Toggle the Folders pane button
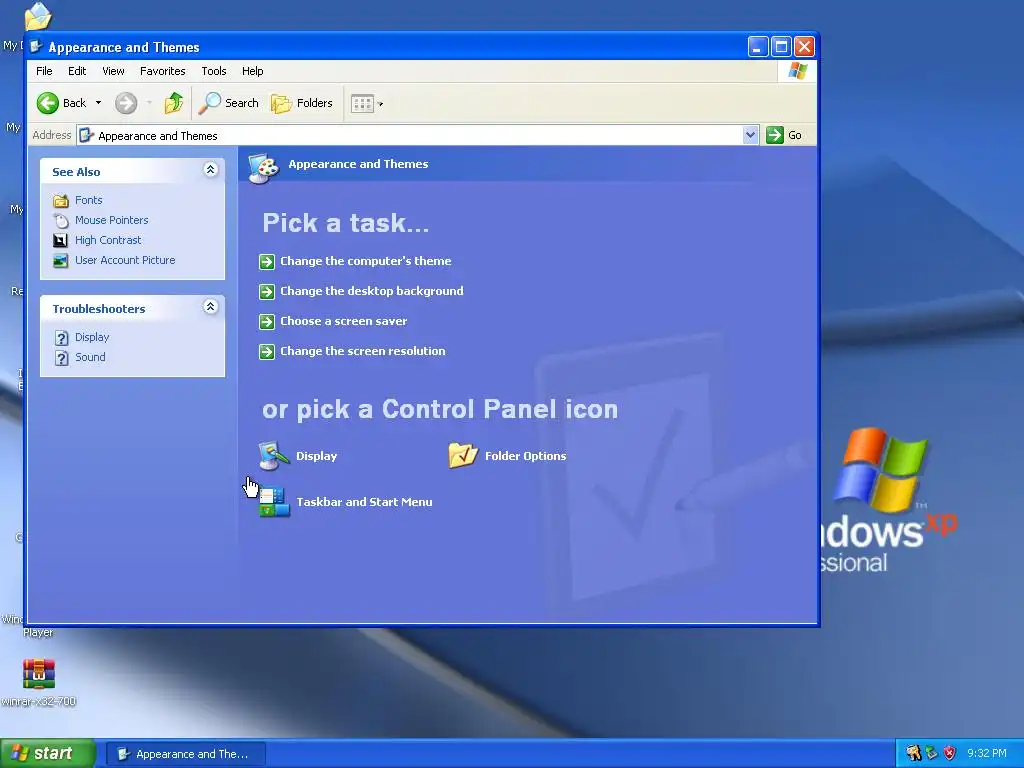Image resolution: width=1024 pixels, height=768 pixels. tap(302, 103)
